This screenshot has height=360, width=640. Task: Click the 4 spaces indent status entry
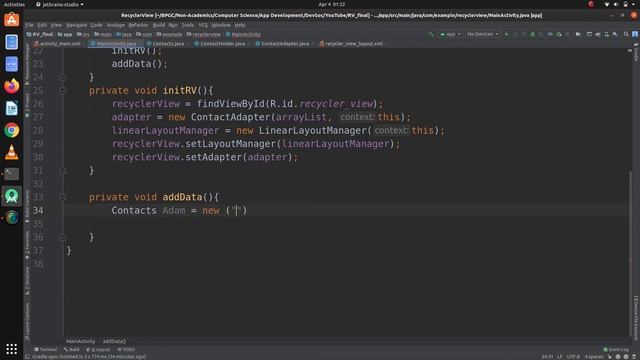594,357
